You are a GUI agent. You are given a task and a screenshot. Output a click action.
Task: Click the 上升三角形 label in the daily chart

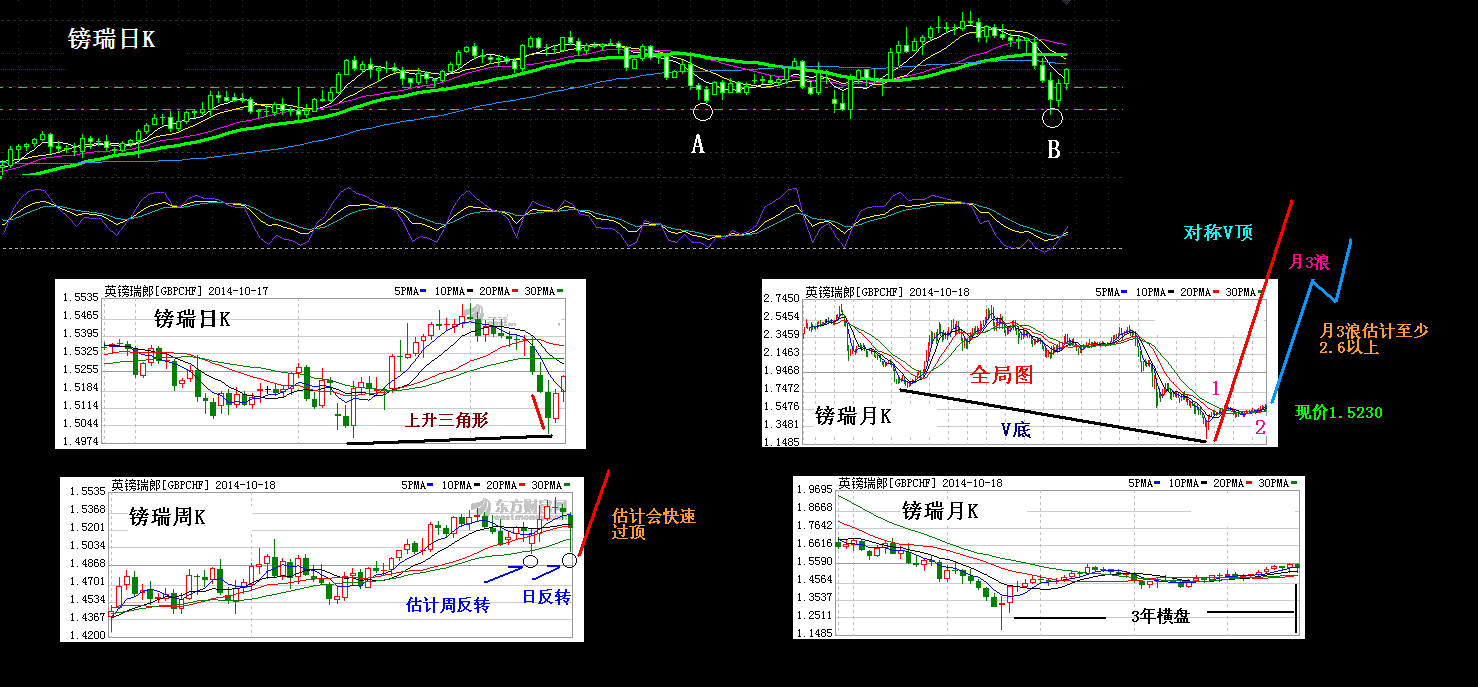(x=446, y=420)
